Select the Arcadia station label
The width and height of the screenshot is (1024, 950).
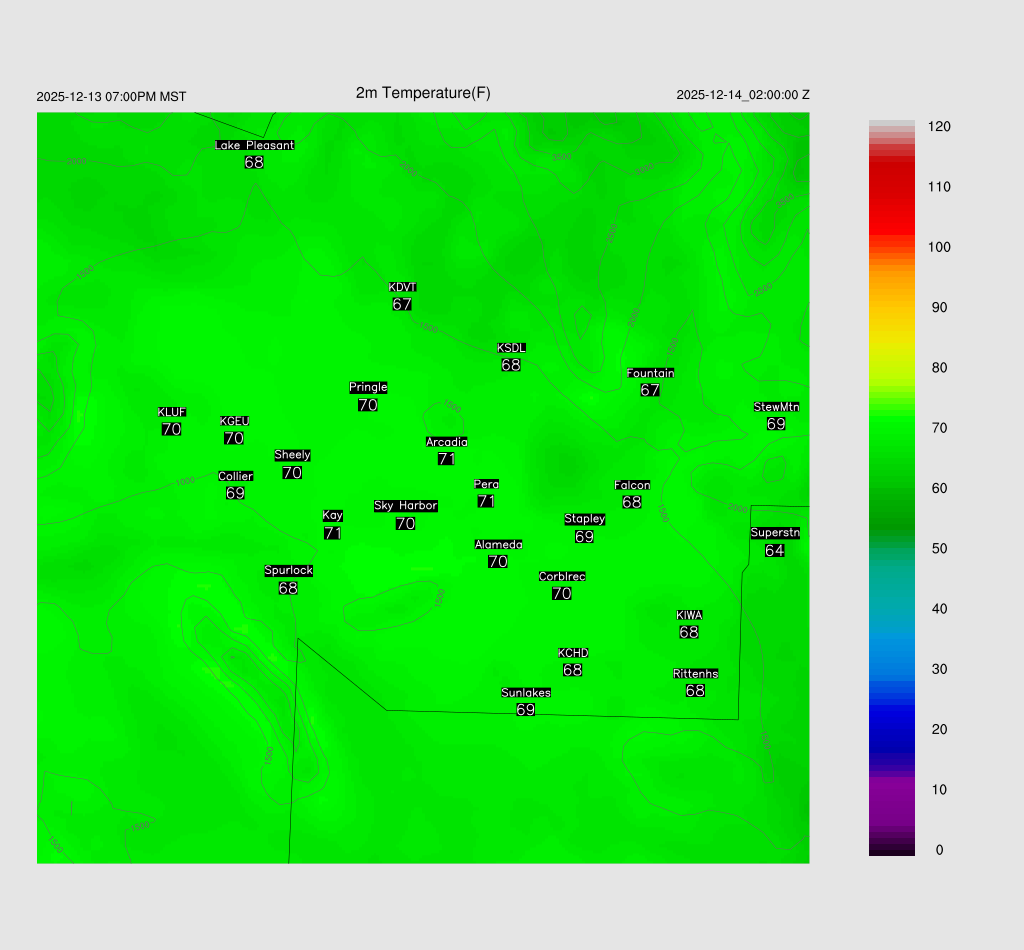click(446, 442)
